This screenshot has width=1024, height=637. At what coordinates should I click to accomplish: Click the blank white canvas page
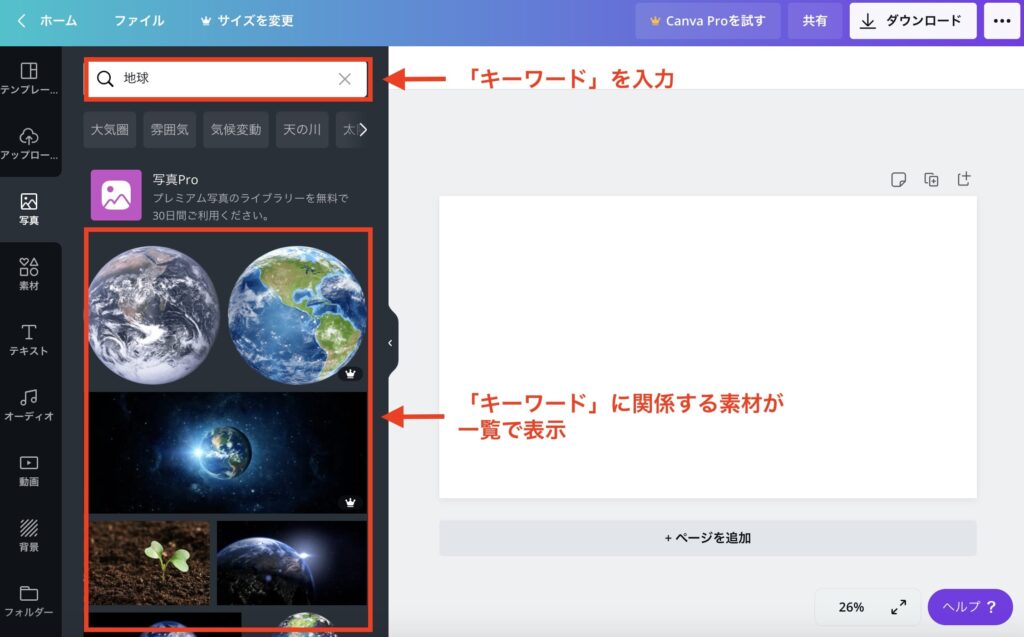(708, 347)
